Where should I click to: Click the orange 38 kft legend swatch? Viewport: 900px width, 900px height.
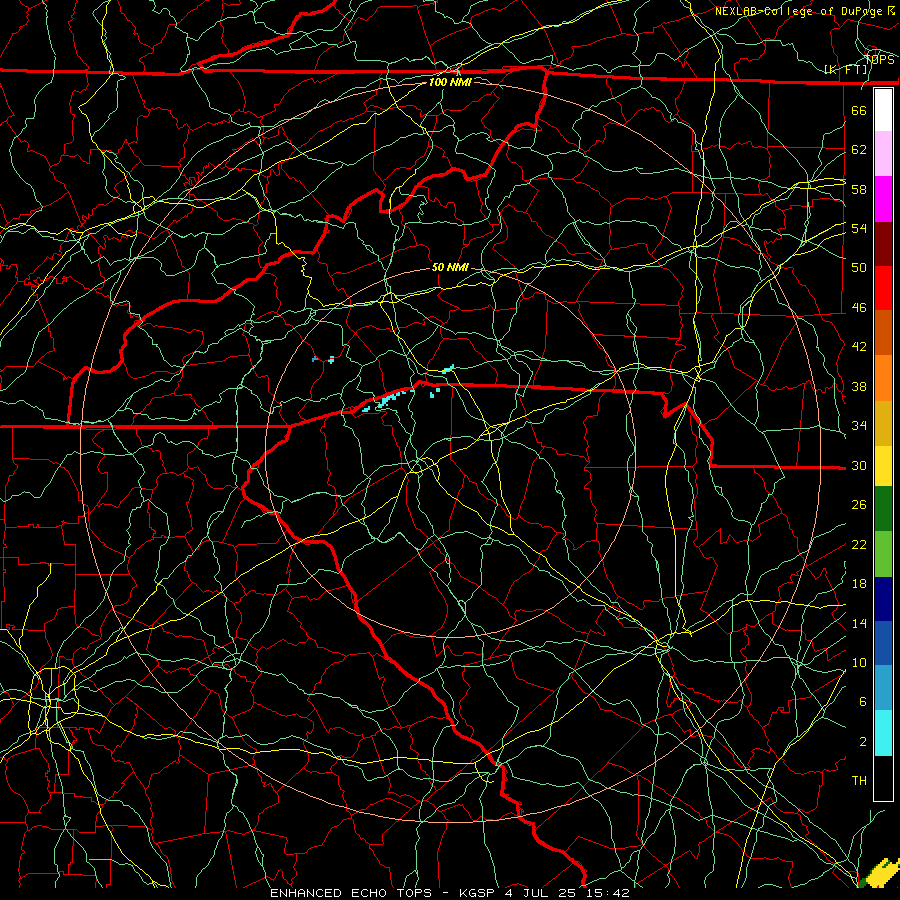[x=883, y=378]
